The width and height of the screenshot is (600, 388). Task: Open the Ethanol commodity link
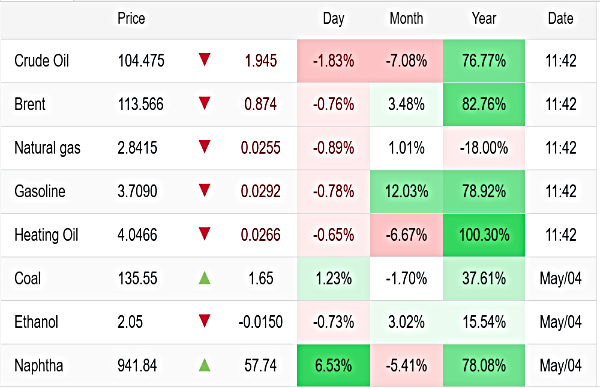36,322
